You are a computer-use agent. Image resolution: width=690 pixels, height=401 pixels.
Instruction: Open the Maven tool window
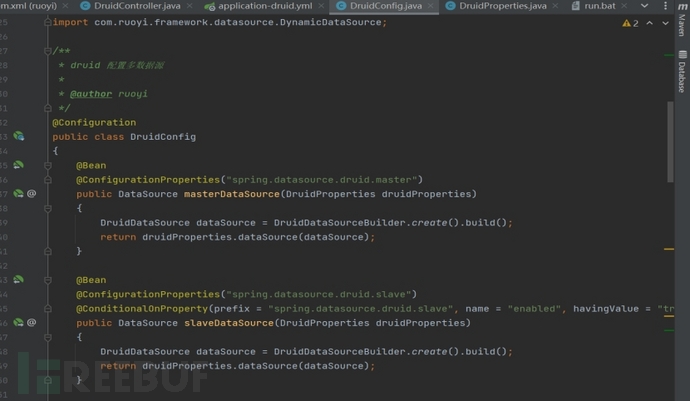coord(682,21)
